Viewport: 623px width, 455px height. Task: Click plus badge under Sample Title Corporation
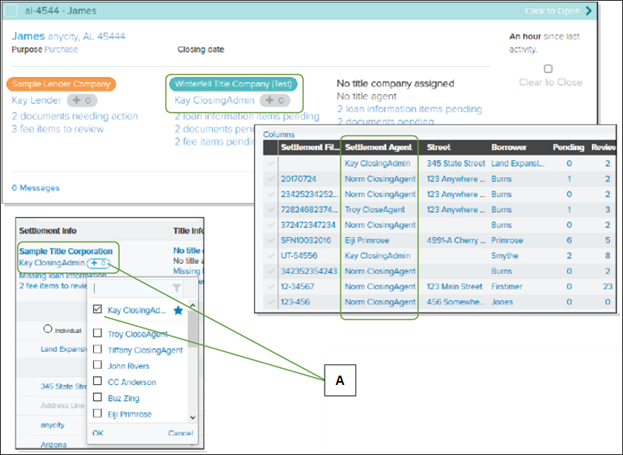pyautogui.click(x=98, y=263)
